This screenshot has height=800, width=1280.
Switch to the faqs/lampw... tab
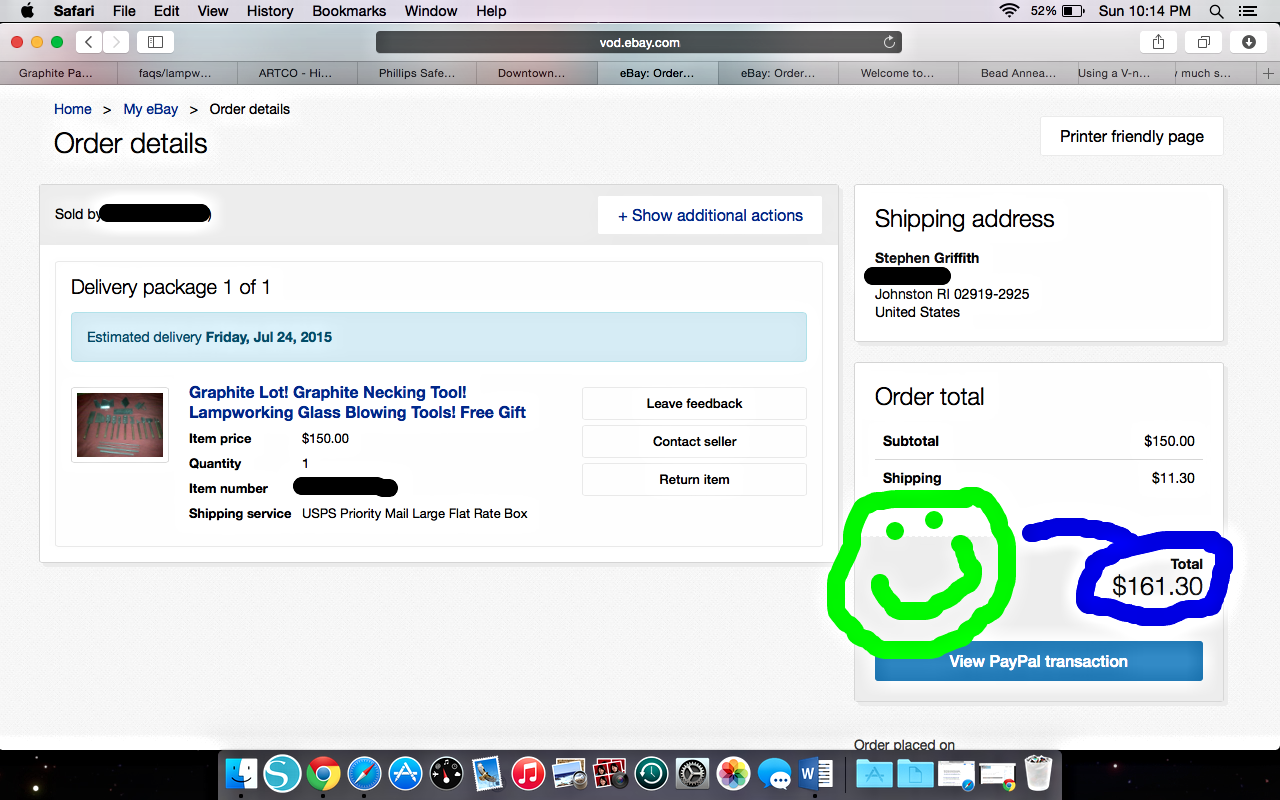(x=177, y=73)
